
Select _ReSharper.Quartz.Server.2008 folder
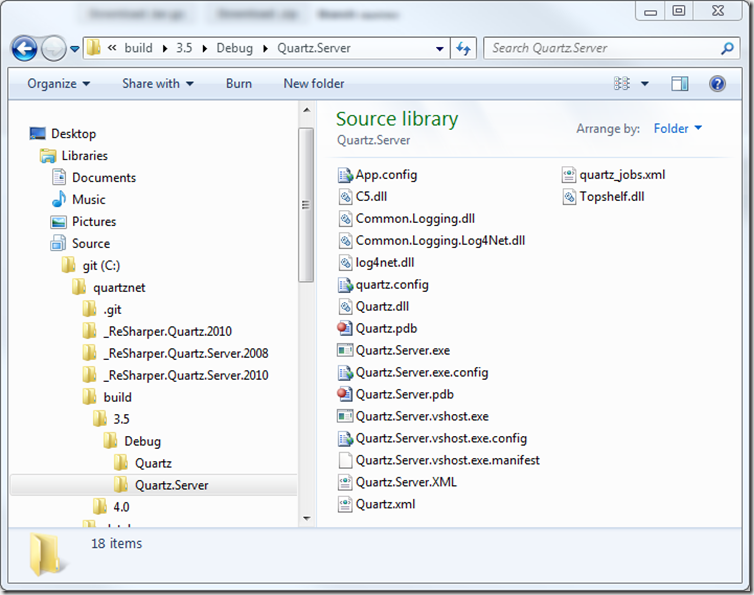click(186, 354)
